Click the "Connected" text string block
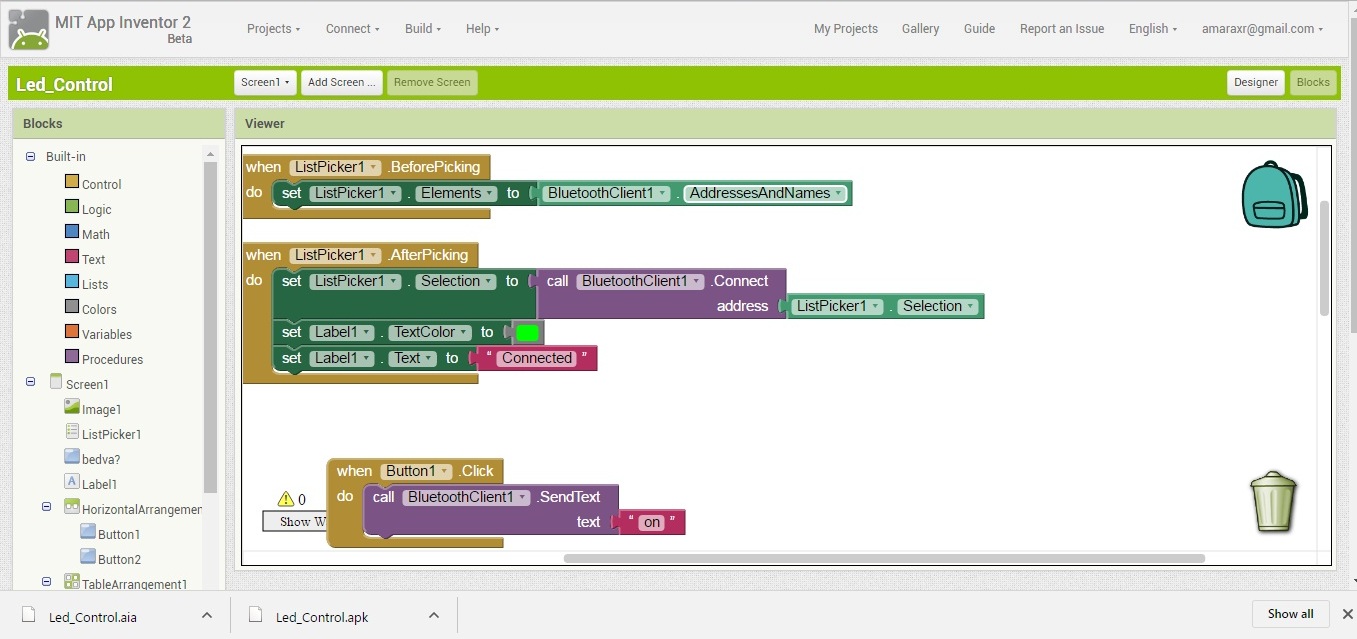1357x639 pixels. pyautogui.click(x=536, y=358)
